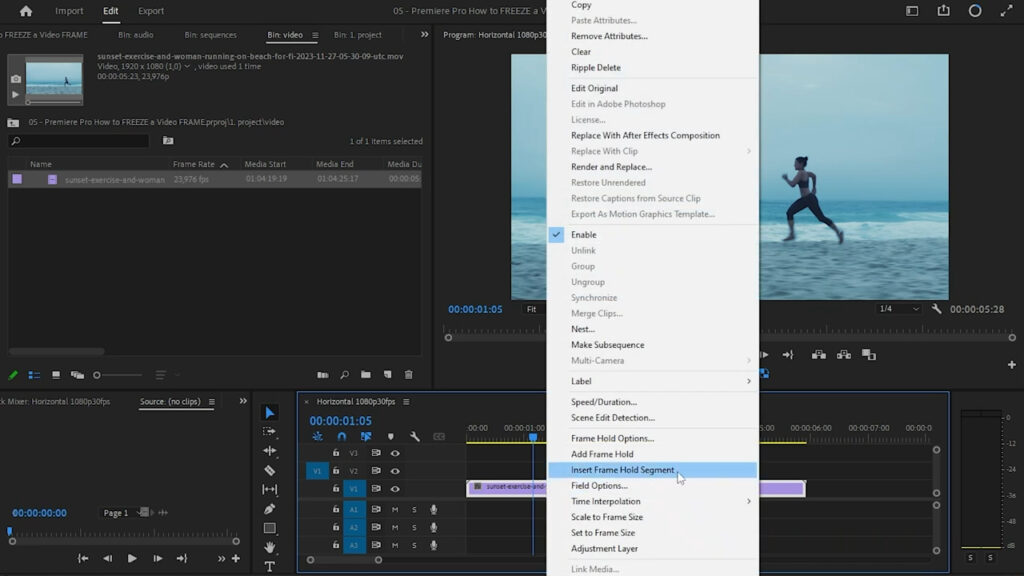This screenshot has height=576, width=1024.
Task: Select the Type tool
Action: (270, 566)
